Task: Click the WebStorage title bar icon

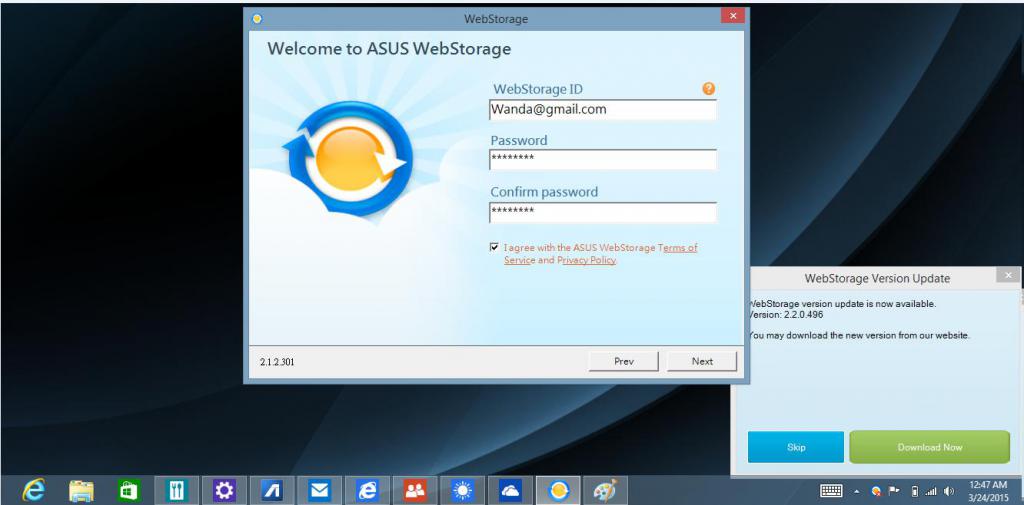Action: coord(257,18)
